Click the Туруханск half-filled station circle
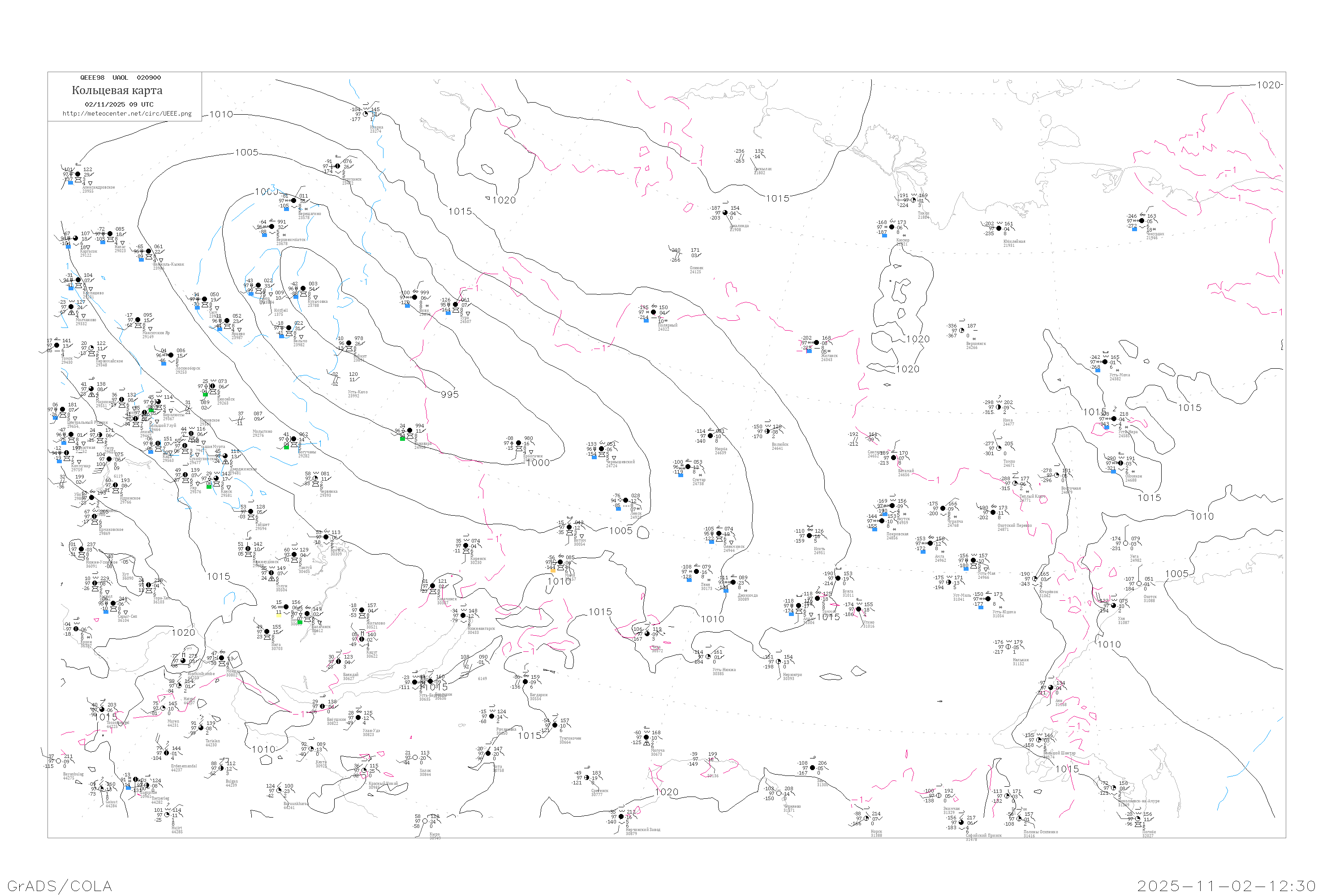Screen dimensions: 1344x896 coord(337,166)
